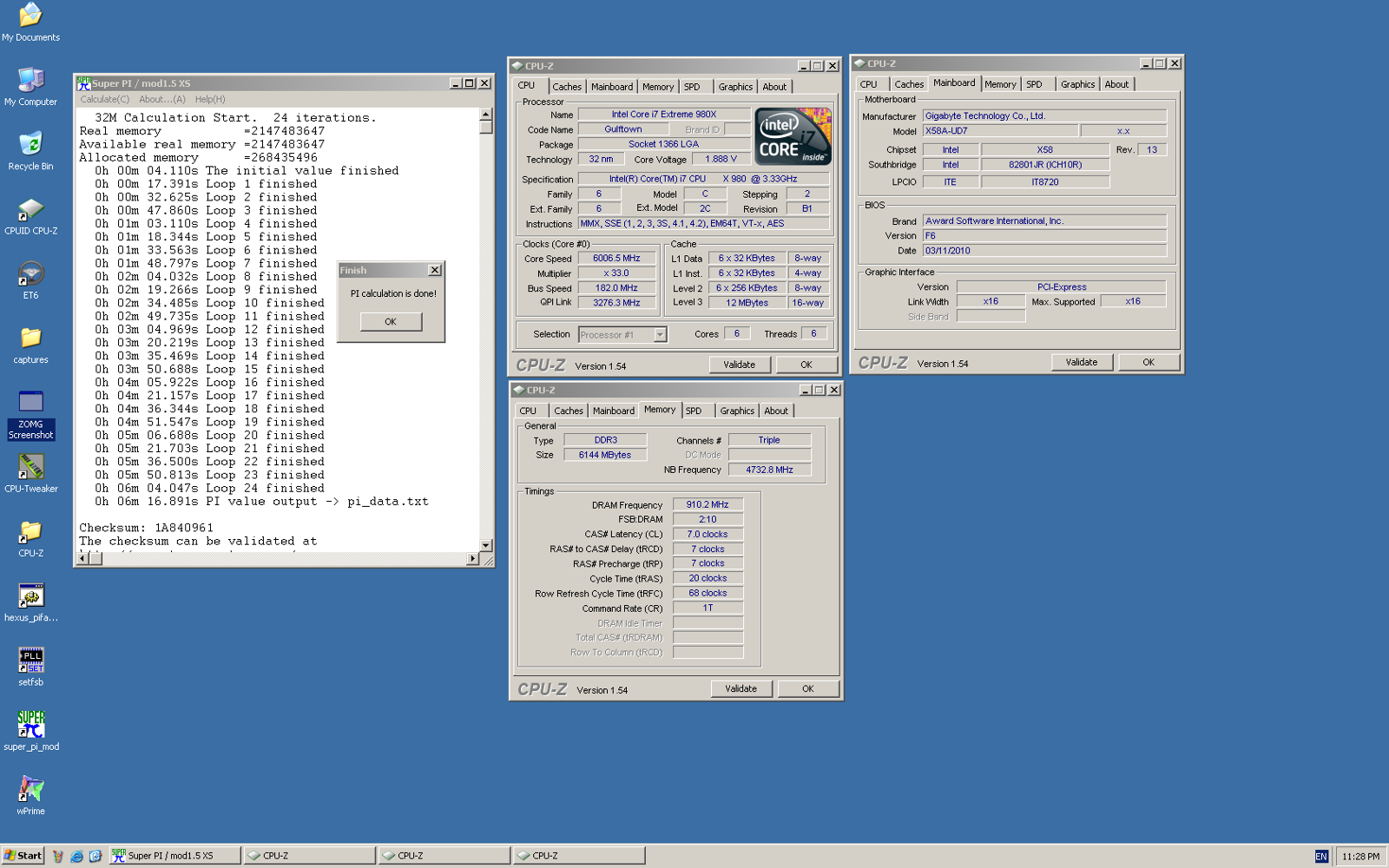Close the Finish dialog

(435, 270)
